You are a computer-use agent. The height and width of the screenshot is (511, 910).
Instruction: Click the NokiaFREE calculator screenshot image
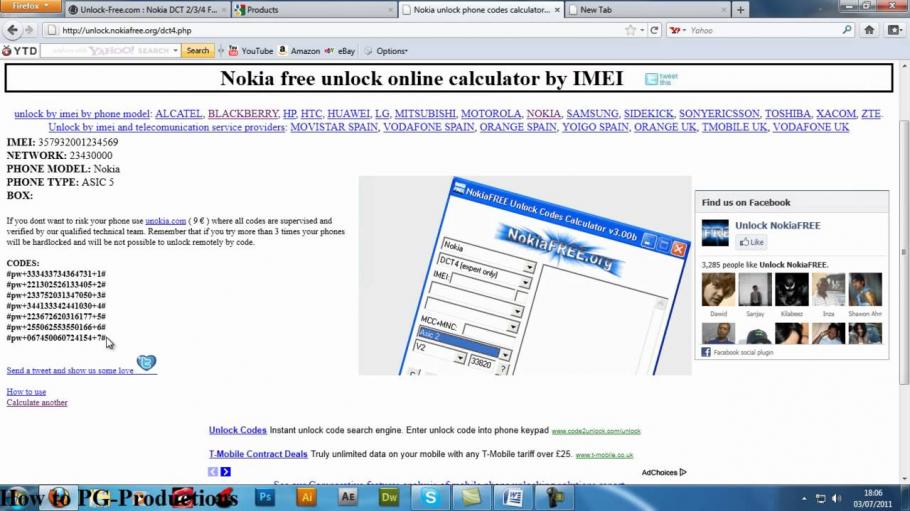point(525,275)
